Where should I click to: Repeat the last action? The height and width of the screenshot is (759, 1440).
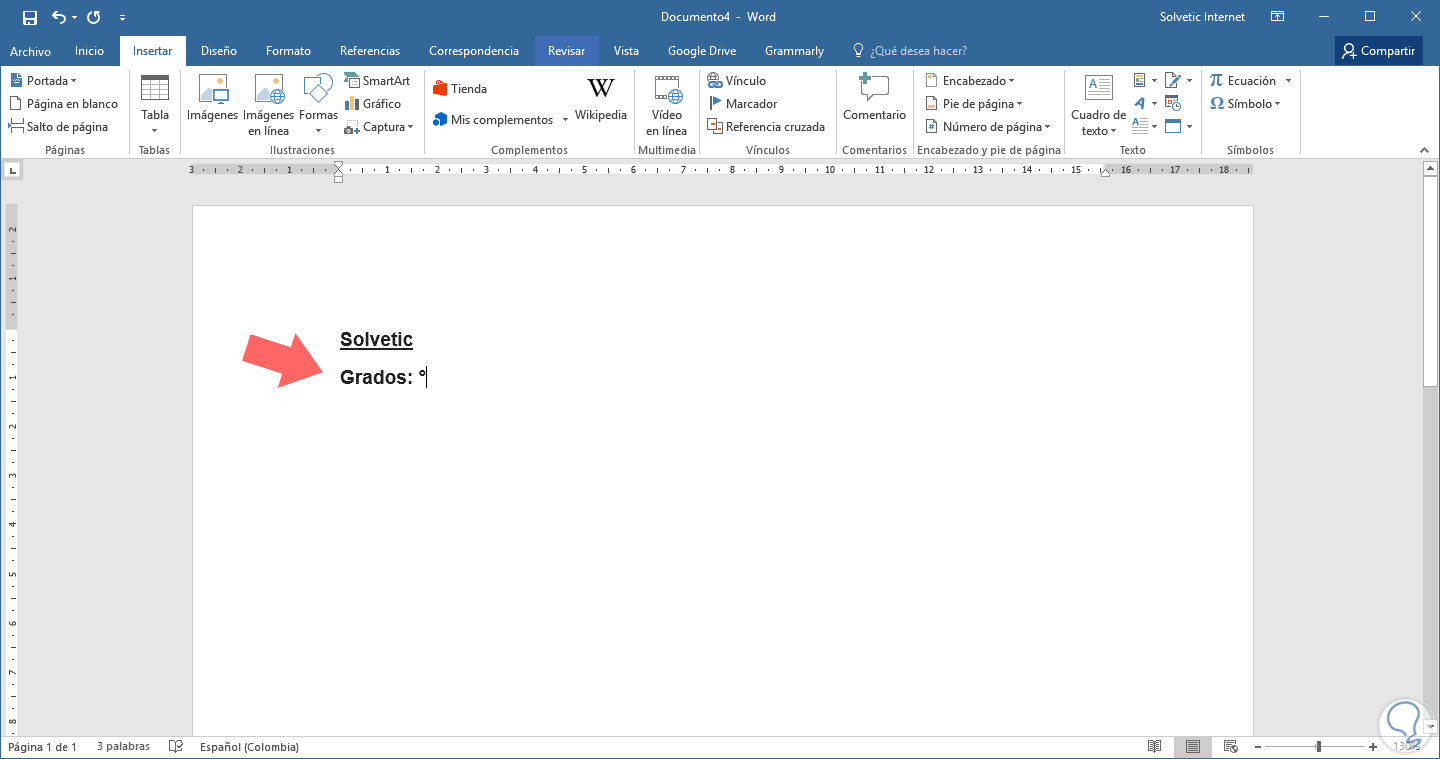(x=94, y=17)
